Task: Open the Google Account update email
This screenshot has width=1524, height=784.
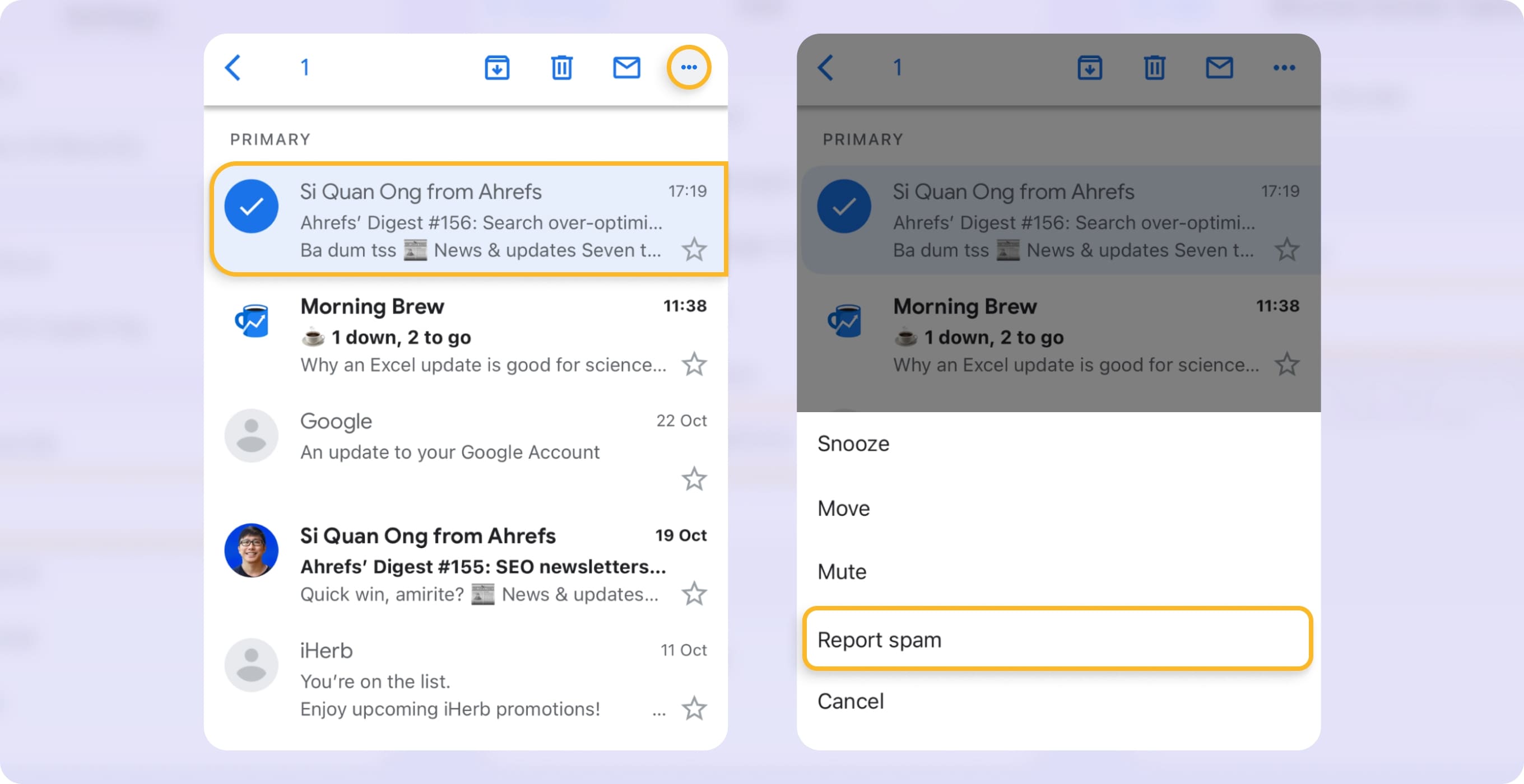Action: tap(449, 437)
